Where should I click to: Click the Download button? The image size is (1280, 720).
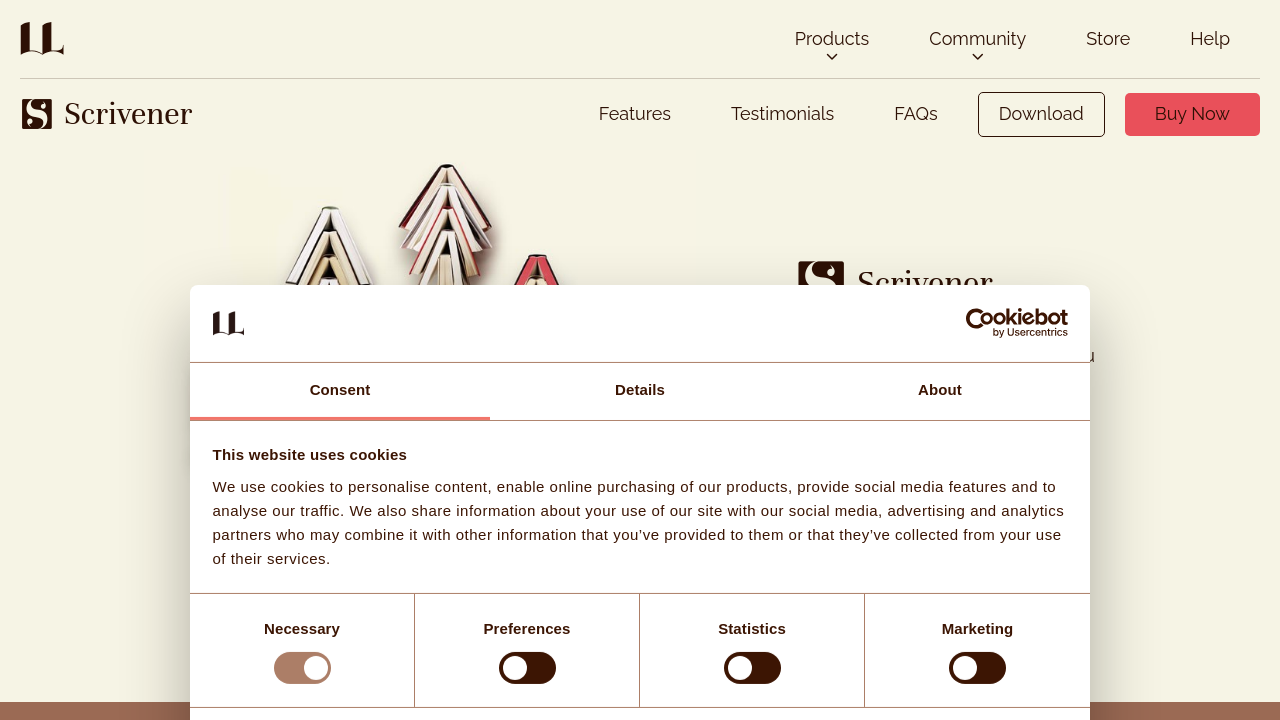1041,114
